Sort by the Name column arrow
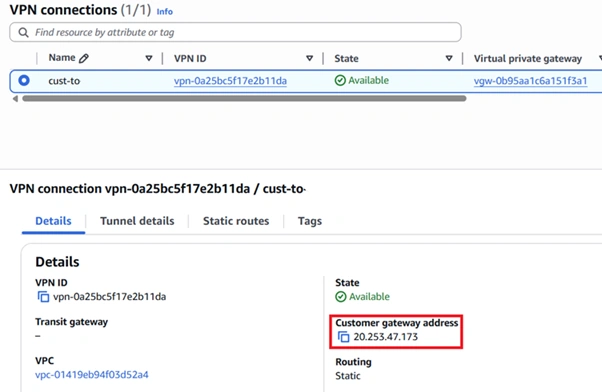Viewport: 602px width, 392px height. pos(149,58)
